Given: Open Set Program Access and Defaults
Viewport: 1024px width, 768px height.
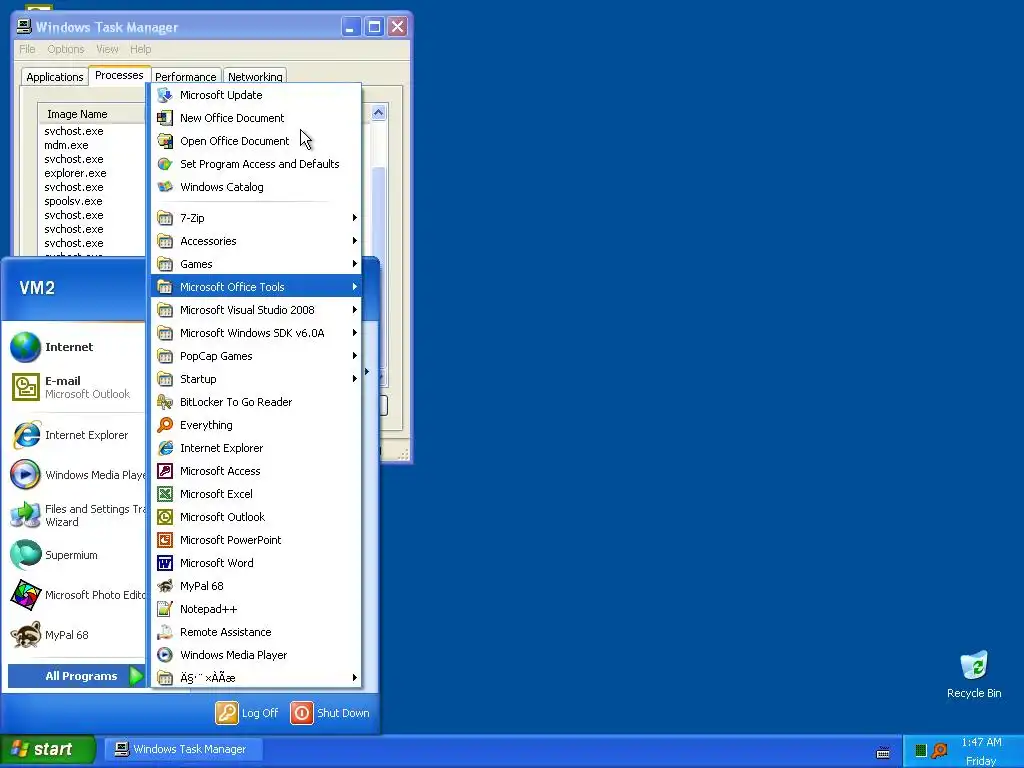Looking at the screenshot, I should (x=255, y=164).
